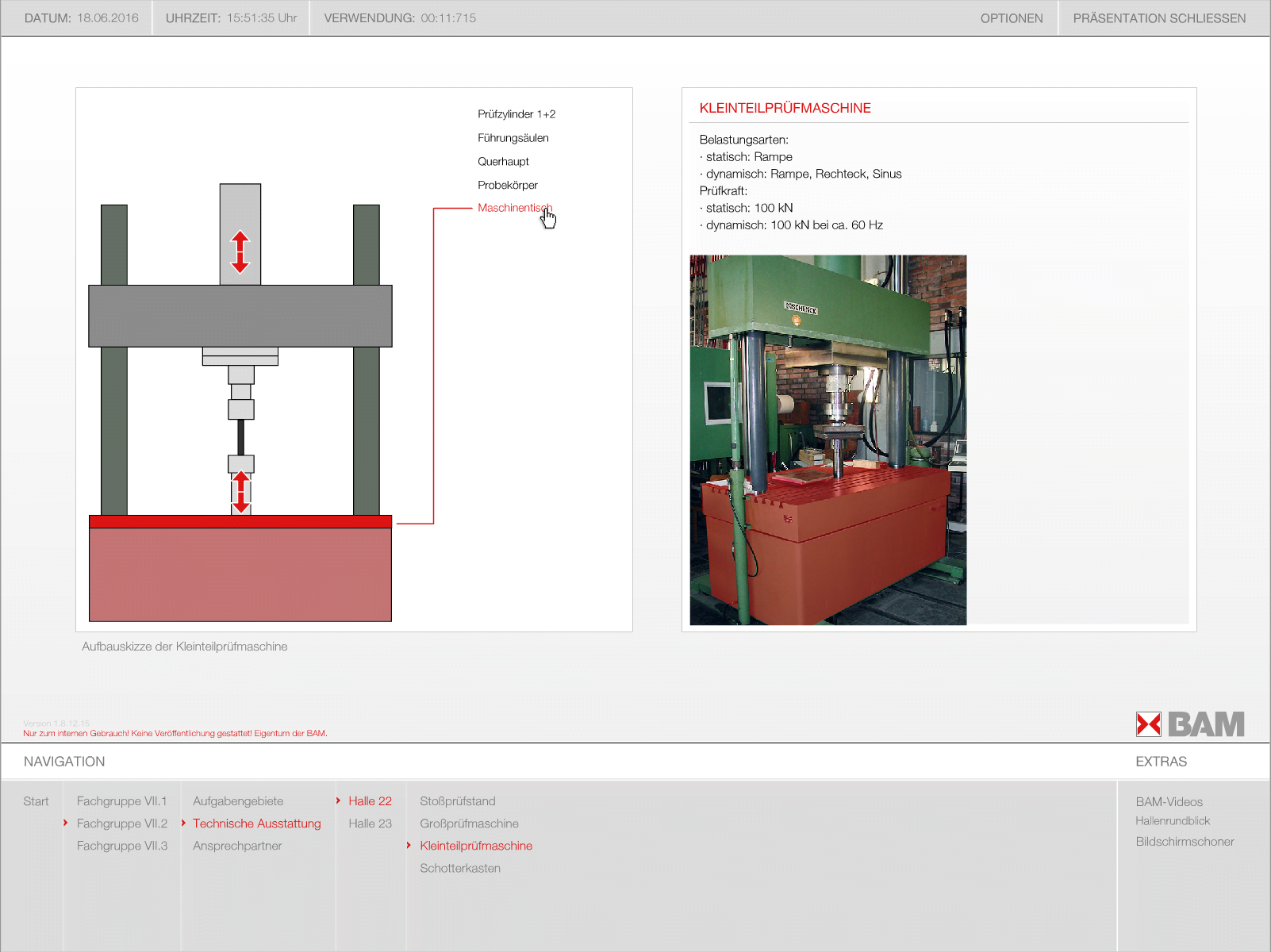The width and height of the screenshot is (1271, 952).
Task: Select the Führungsäulen label
Action: pos(513,138)
